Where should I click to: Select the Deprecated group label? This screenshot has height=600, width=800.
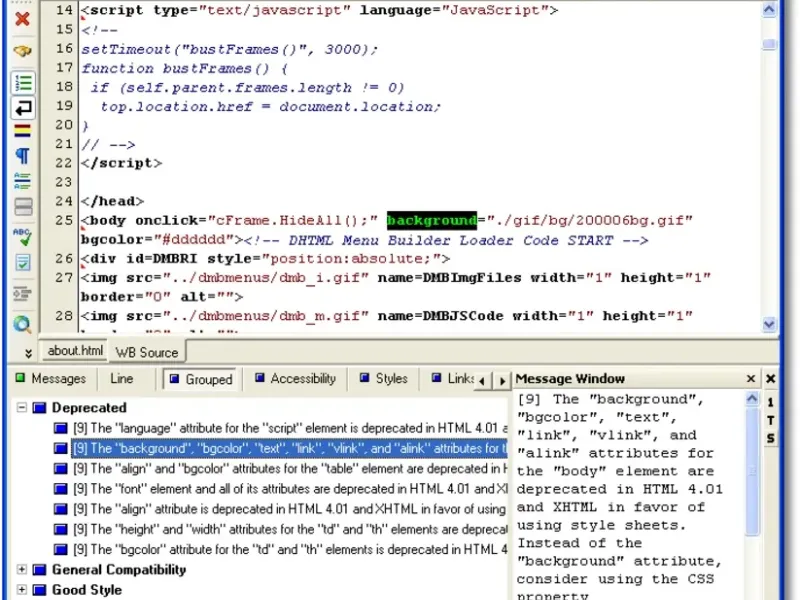(89, 408)
